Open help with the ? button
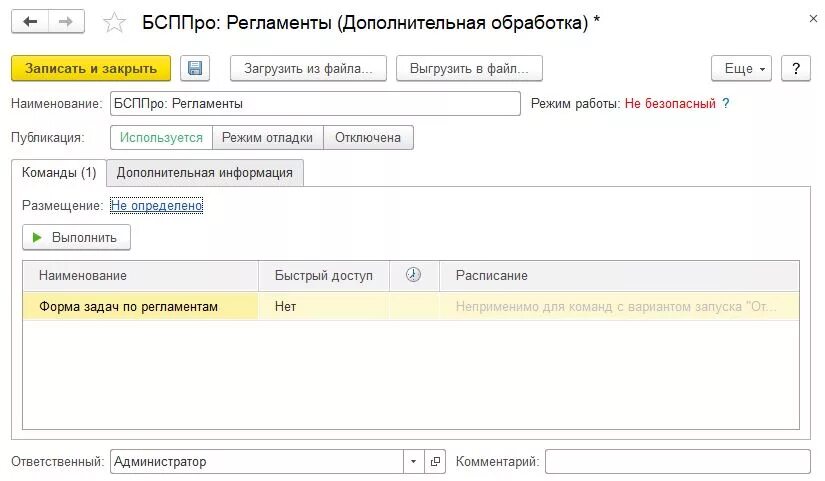This screenshot has width=825, height=481. coord(795,68)
